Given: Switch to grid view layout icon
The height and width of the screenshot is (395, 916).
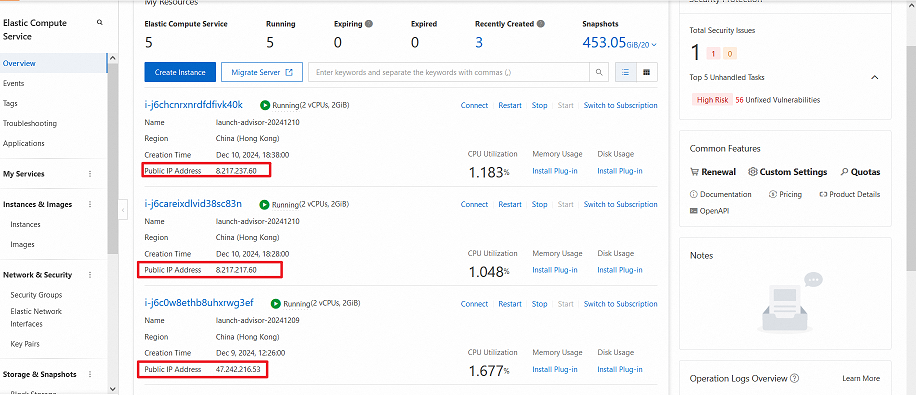Looking at the screenshot, I should (647, 72).
